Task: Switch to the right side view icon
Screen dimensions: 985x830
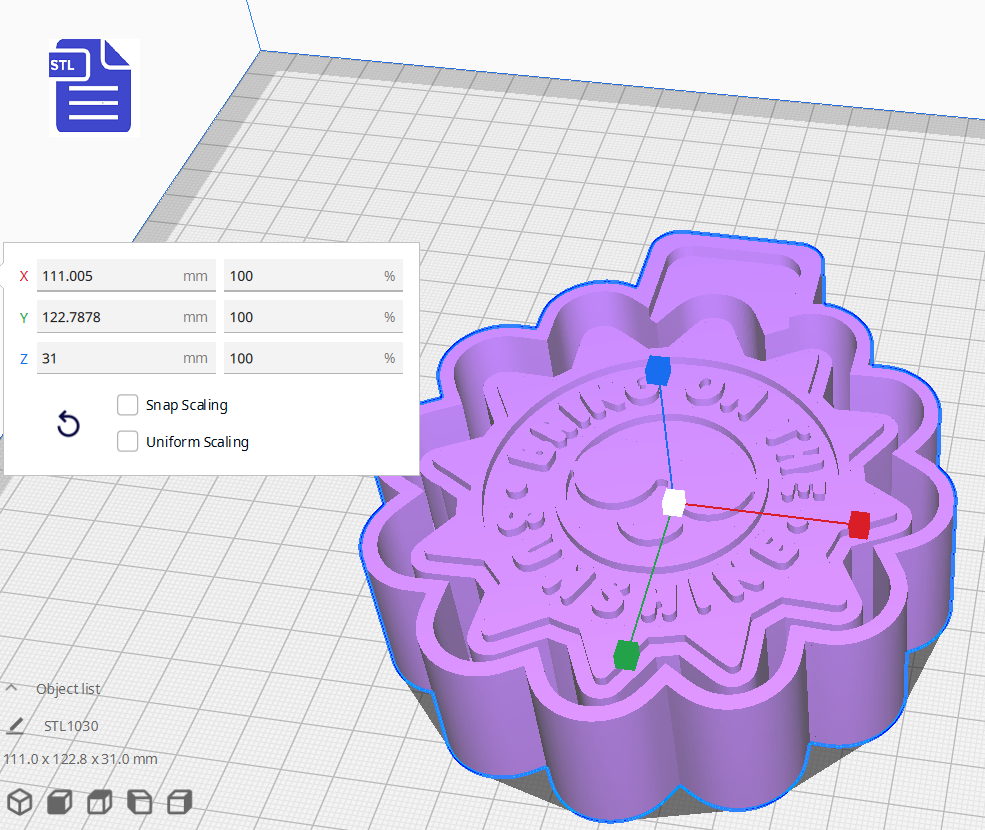Action: tap(179, 801)
